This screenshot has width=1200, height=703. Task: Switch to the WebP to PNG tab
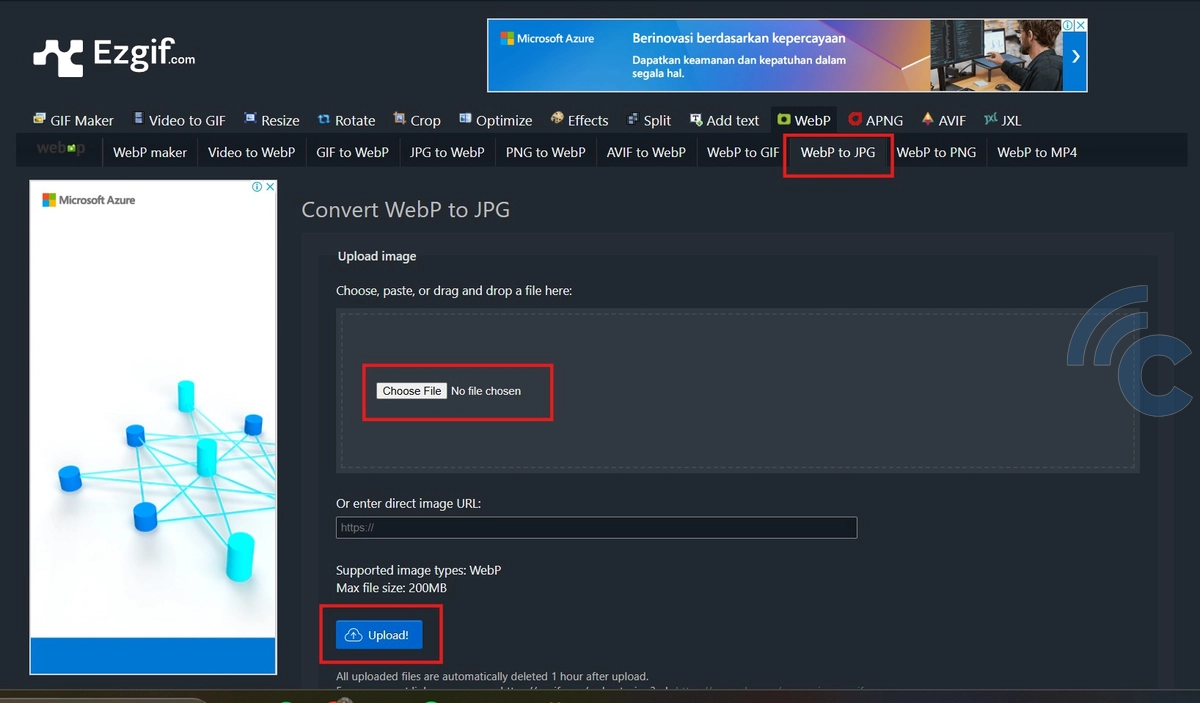(935, 152)
